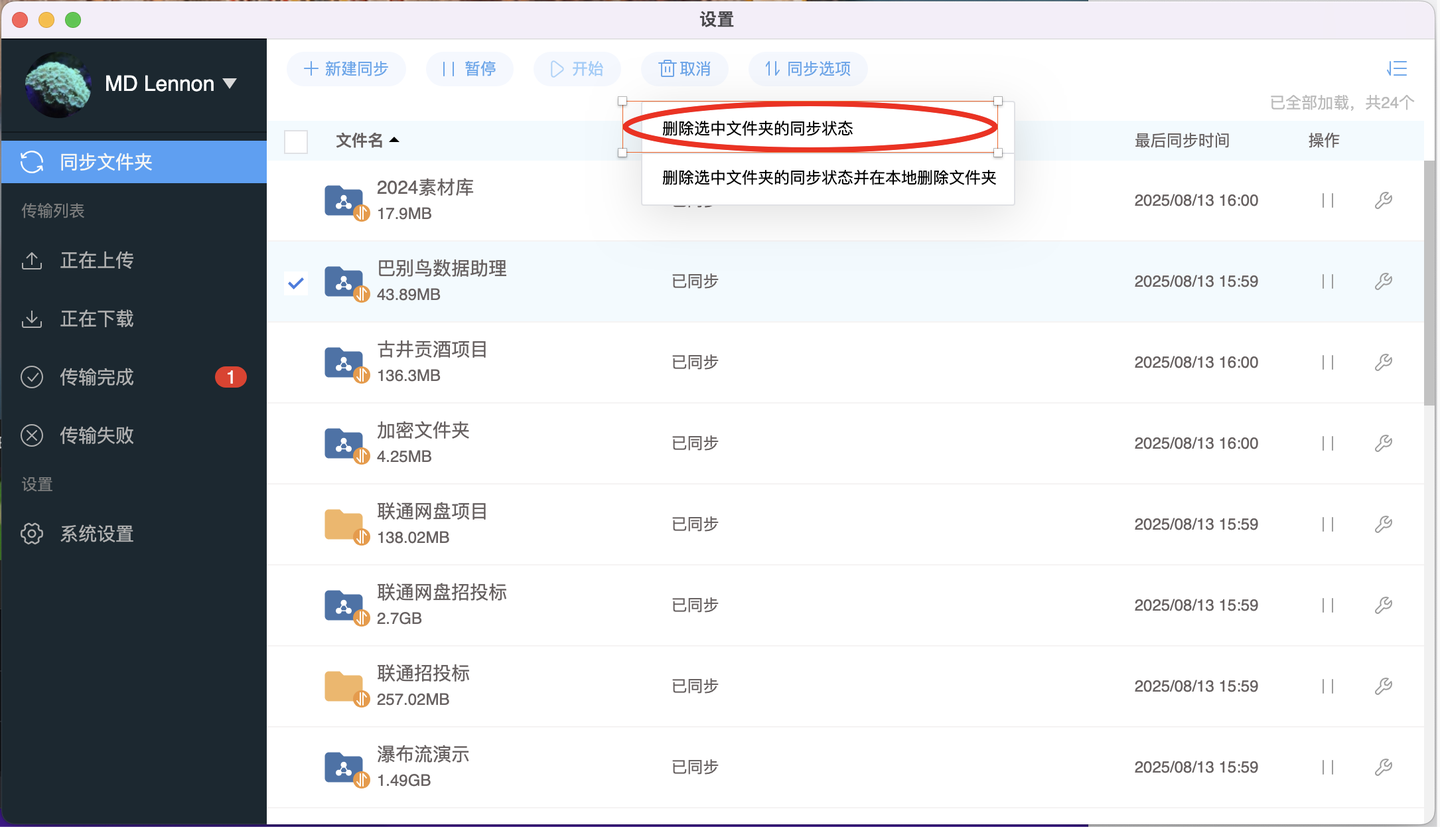Click the 联通招投标 yellow folder icon

345,687
